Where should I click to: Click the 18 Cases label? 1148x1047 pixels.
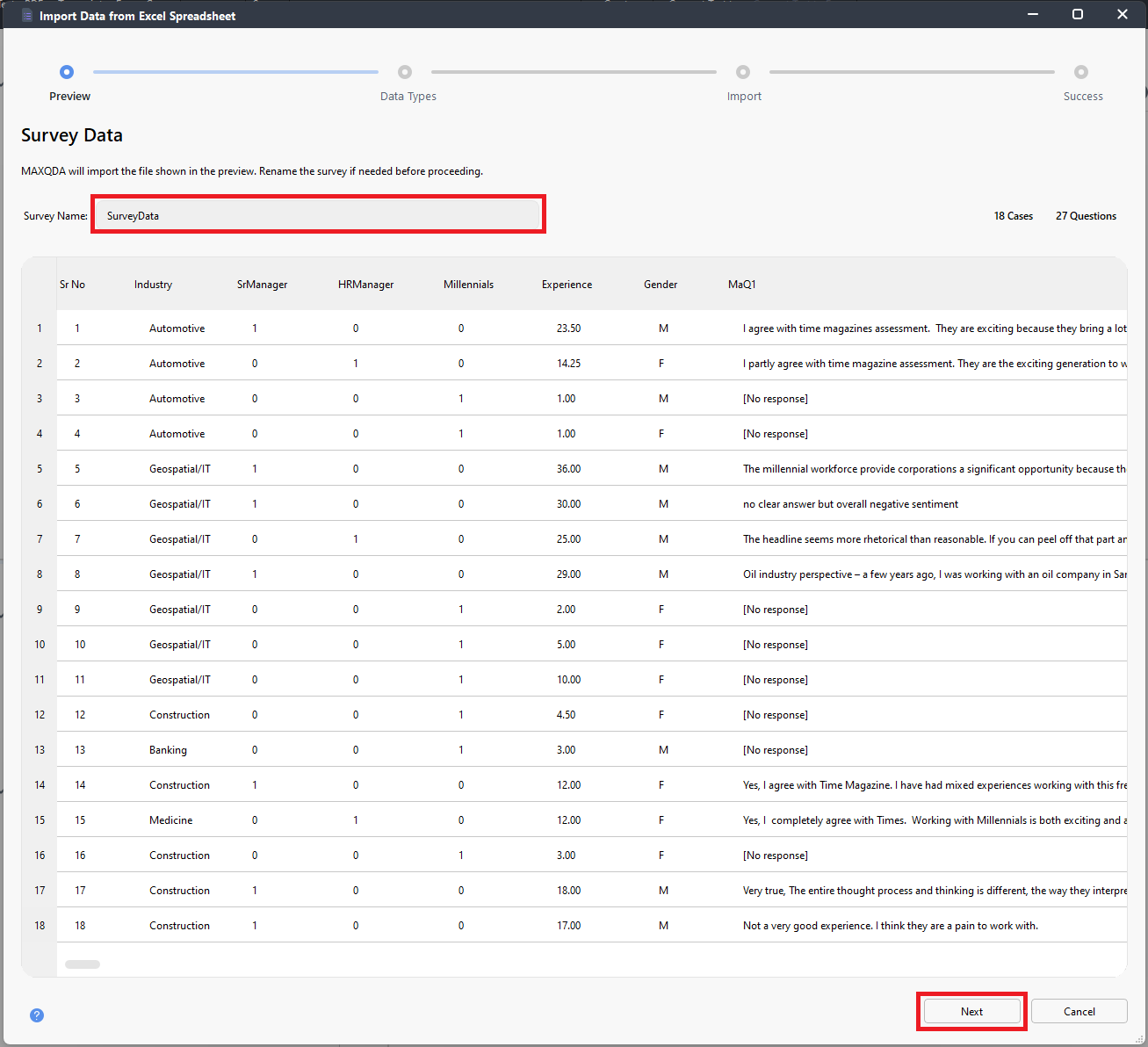point(1013,216)
